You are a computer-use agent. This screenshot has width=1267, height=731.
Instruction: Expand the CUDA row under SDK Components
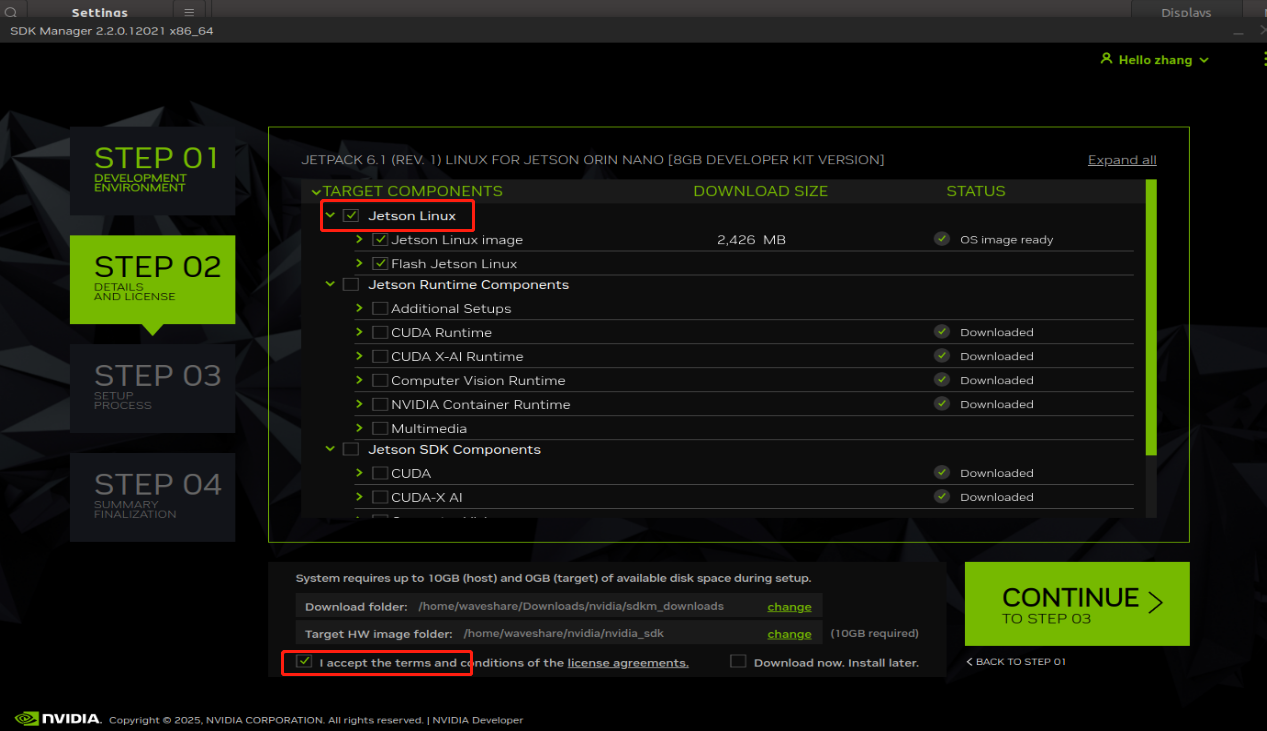[359, 473]
